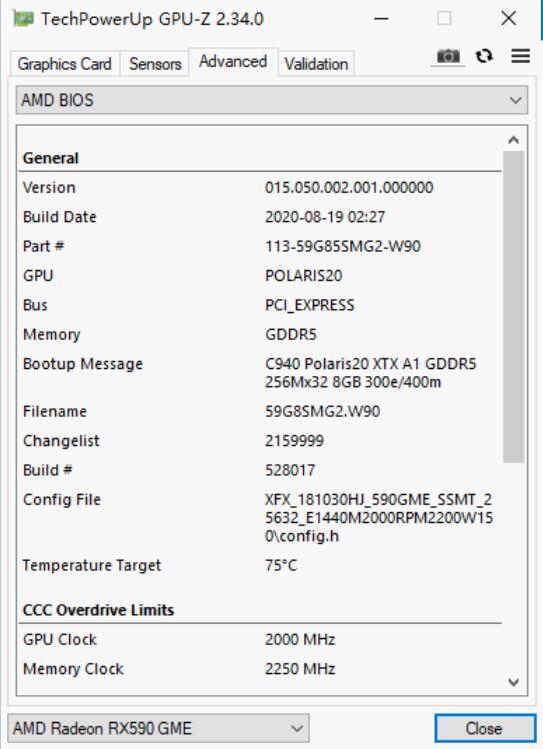Image resolution: width=543 pixels, height=749 pixels.
Task: Click the refresh arrows icon
Action: (x=484, y=56)
